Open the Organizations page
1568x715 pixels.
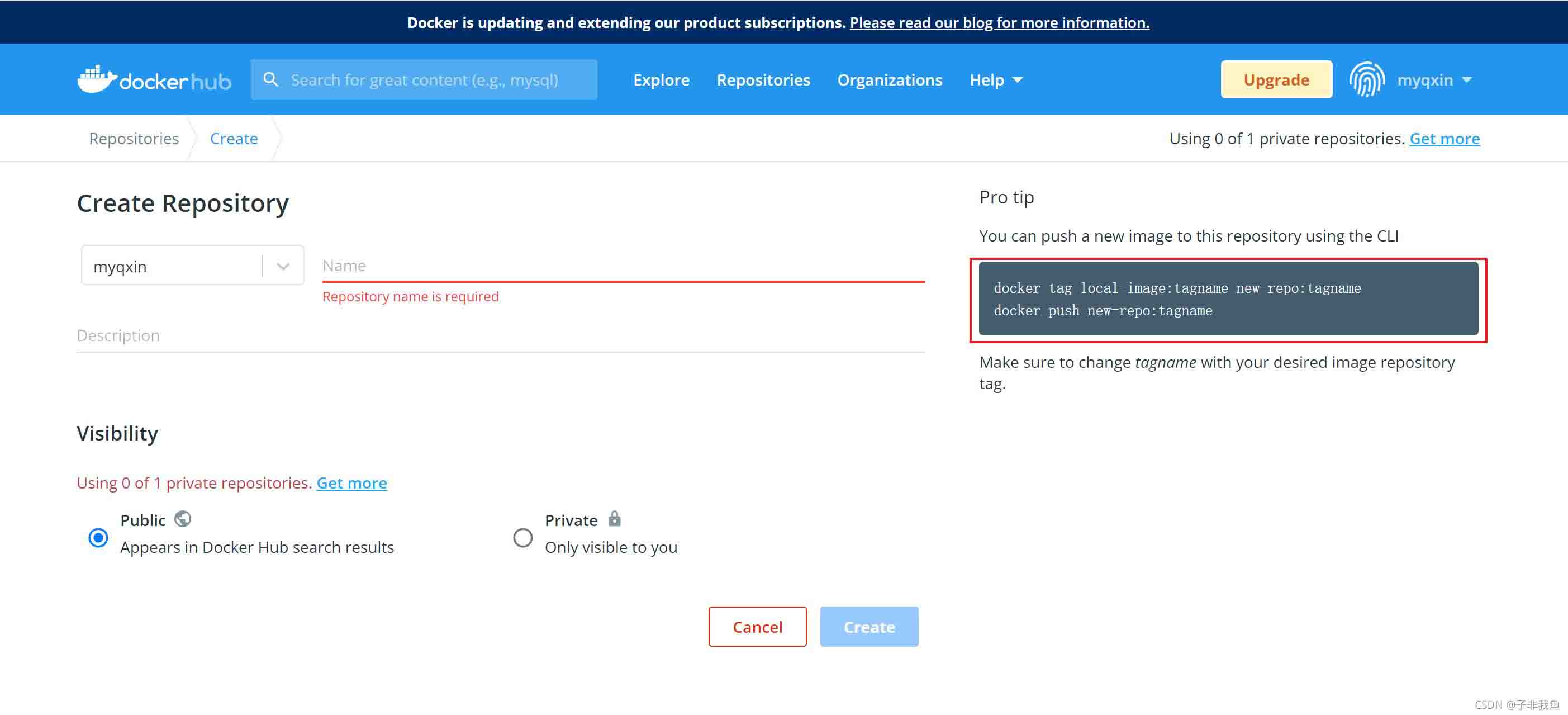tap(889, 80)
